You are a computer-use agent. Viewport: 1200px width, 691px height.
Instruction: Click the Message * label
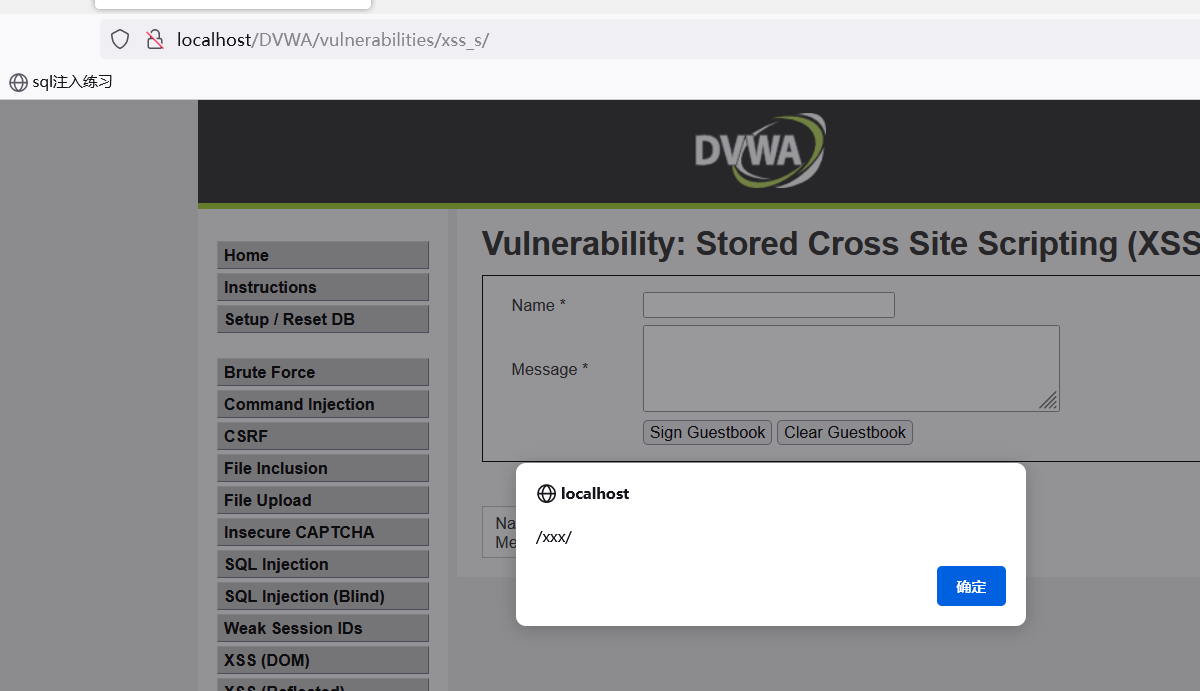coord(550,369)
